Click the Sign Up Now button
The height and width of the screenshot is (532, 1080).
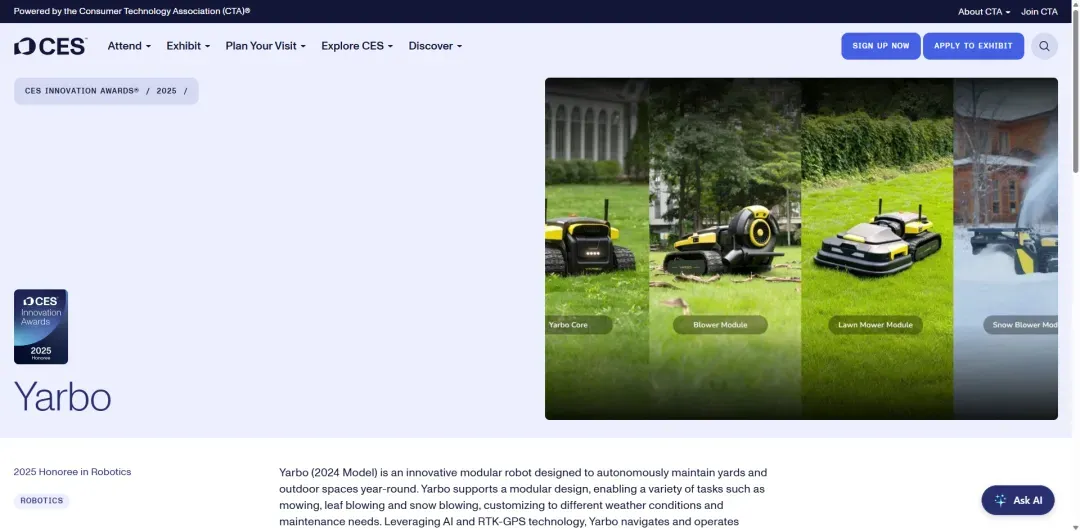pos(880,46)
